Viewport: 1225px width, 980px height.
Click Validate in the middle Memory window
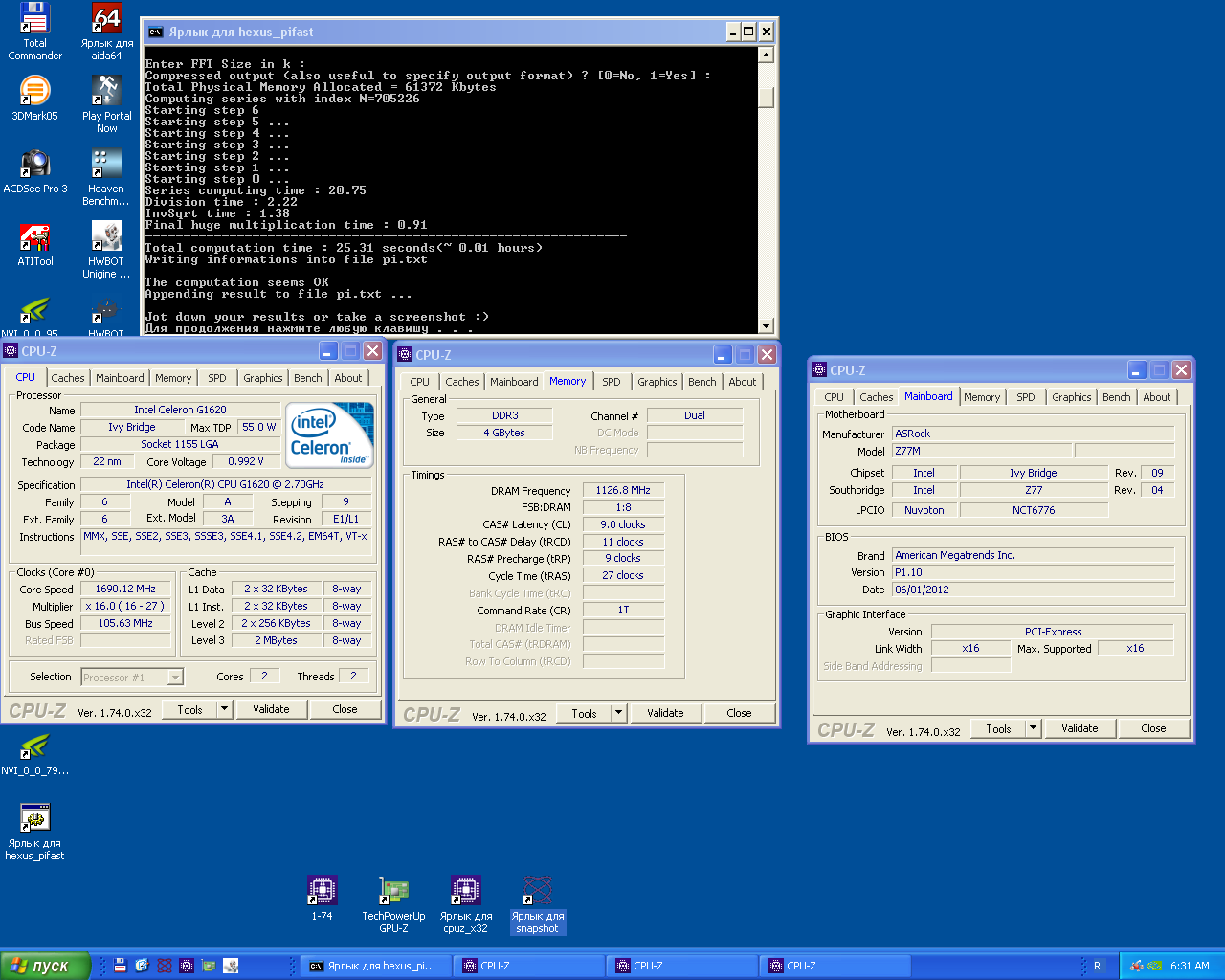tap(665, 713)
